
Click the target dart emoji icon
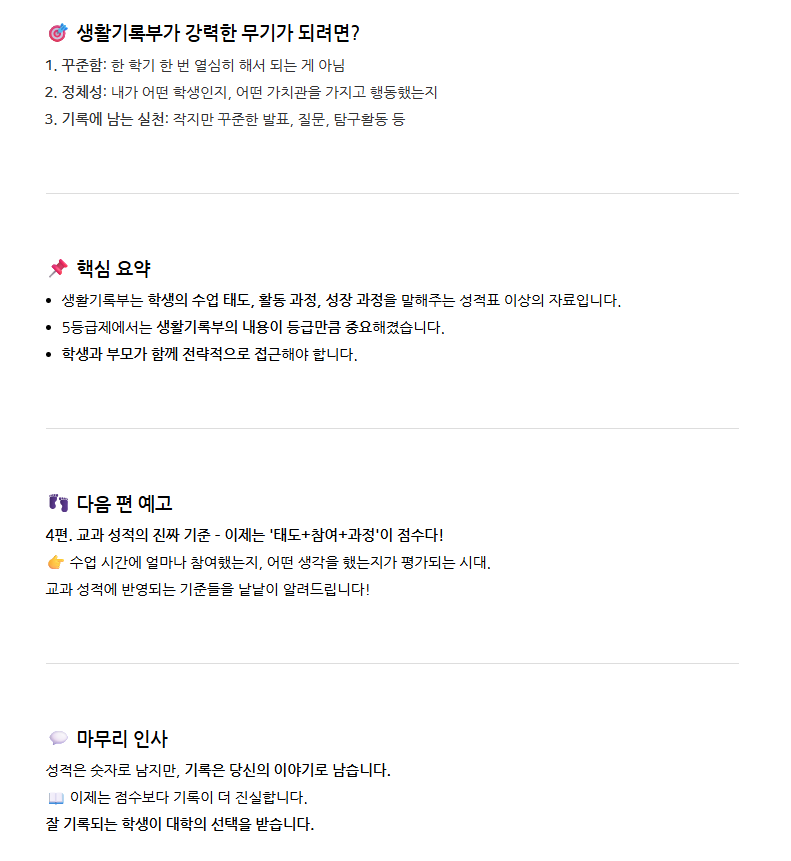tap(58, 33)
